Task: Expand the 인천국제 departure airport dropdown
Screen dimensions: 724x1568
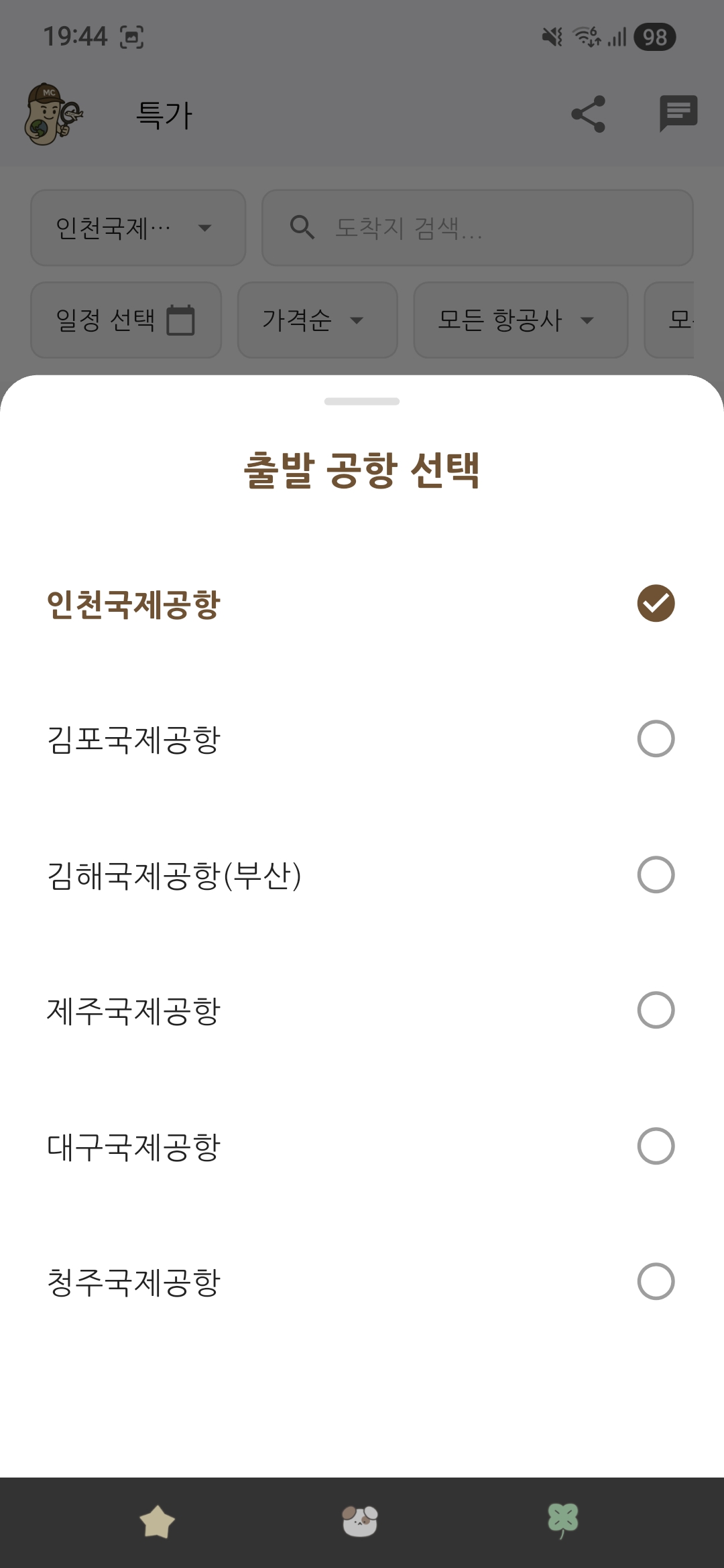Action: (138, 228)
